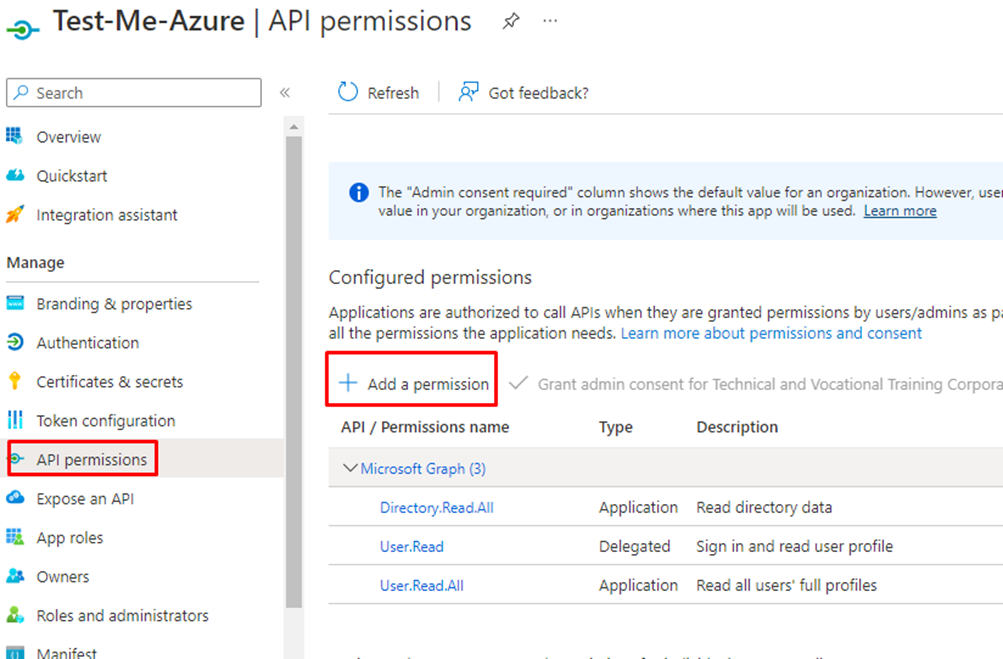Screen dimensions: 1003x659
Task: Click into the sidebar Search field
Action: [x=134, y=93]
